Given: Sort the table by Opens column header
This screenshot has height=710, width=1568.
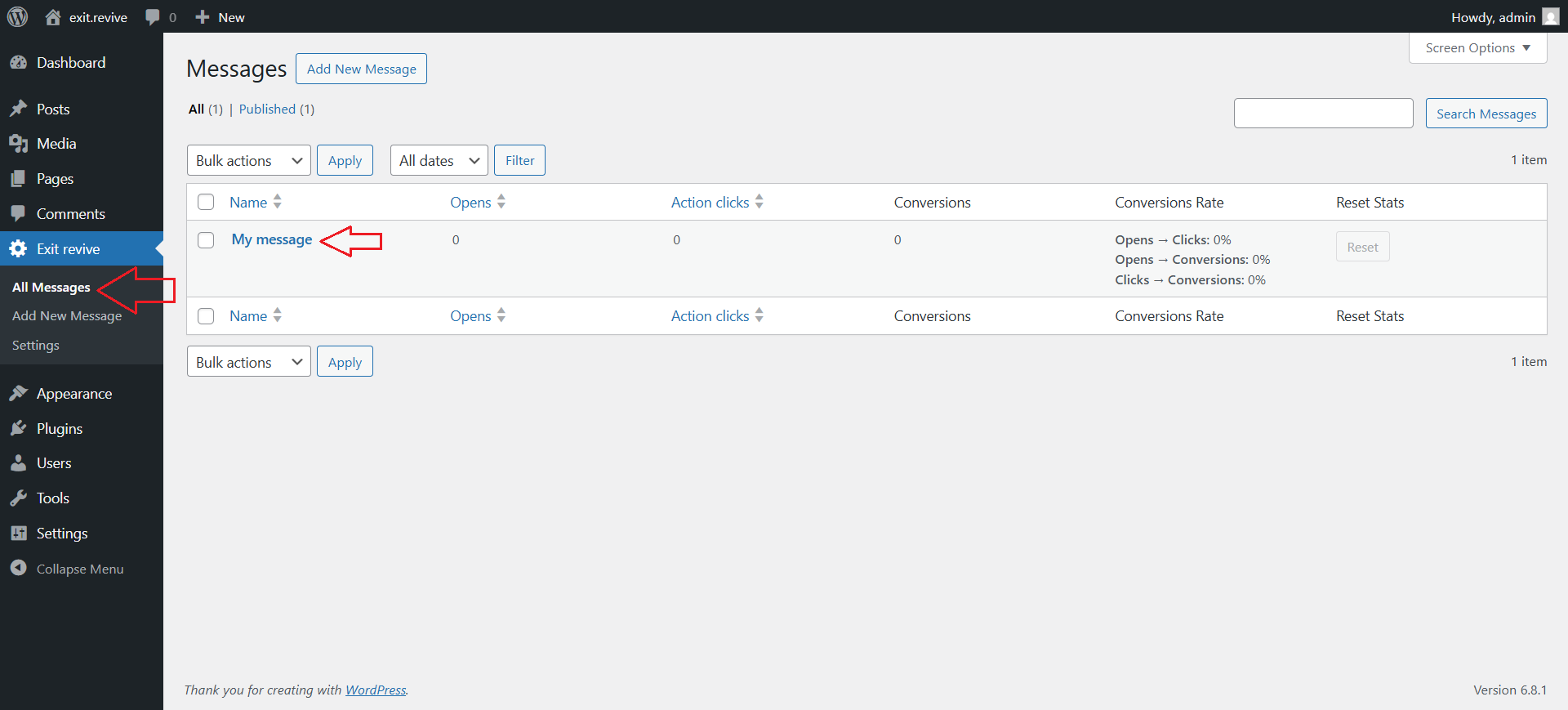Looking at the screenshot, I should tap(471, 203).
